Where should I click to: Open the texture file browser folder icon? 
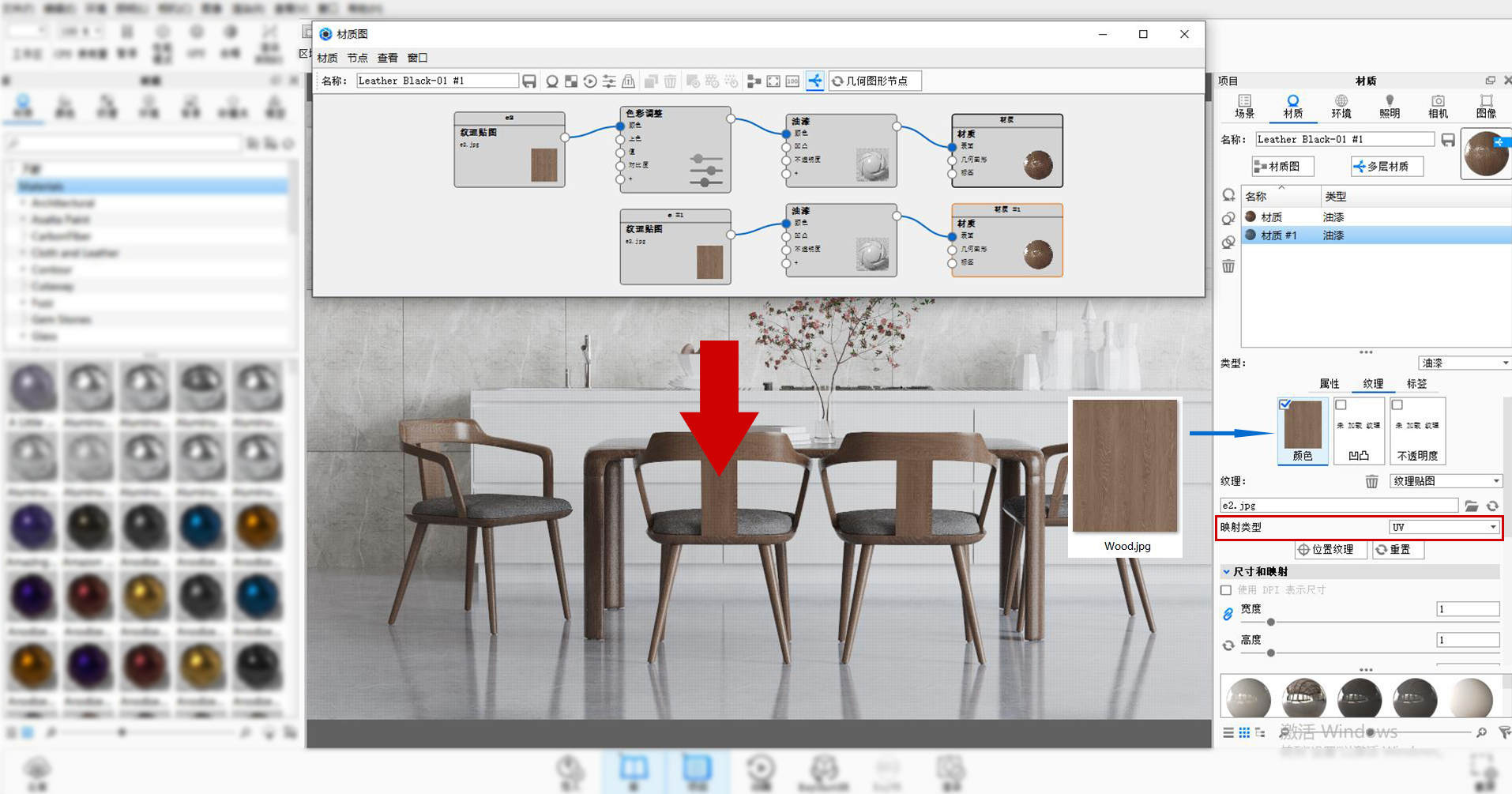1473,506
